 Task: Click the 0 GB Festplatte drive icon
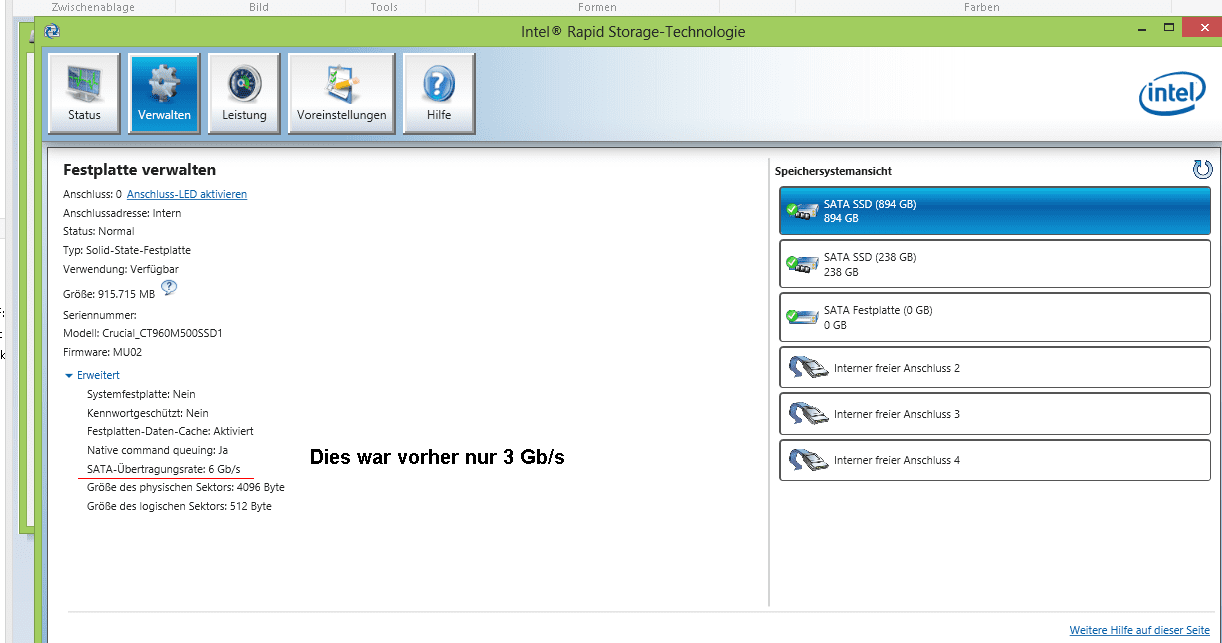(x=801, y=317)
